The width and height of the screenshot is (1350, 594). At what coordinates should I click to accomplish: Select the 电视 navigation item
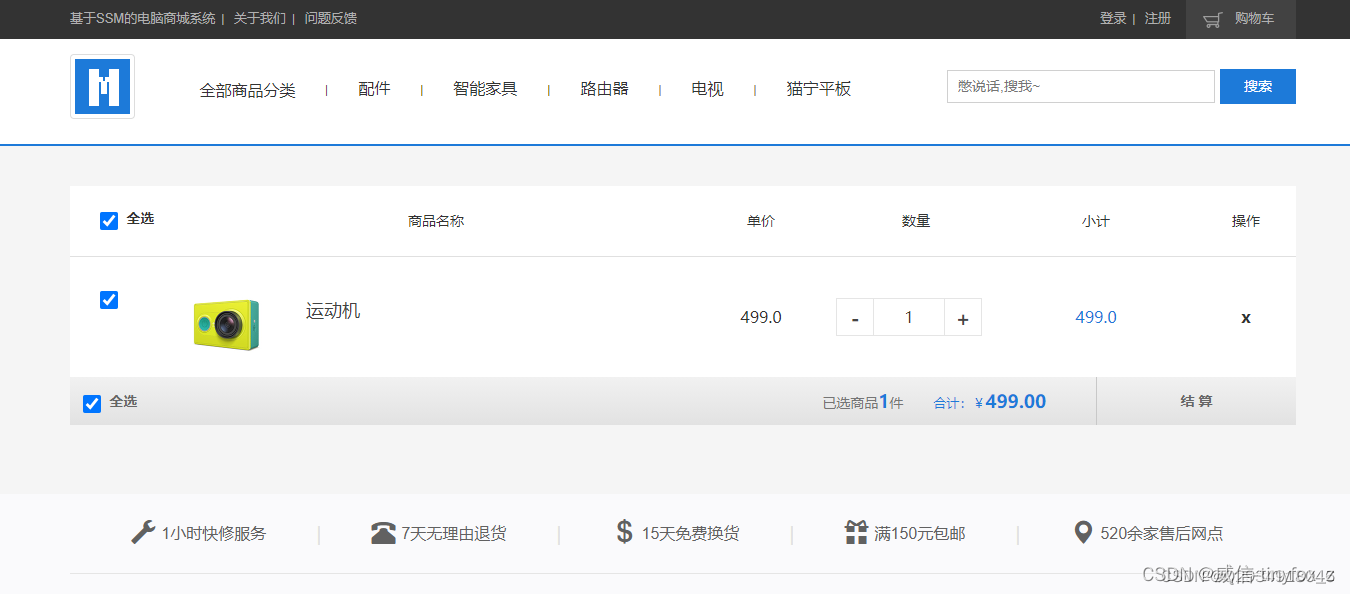pyautogui.click(x=706, y=89)
